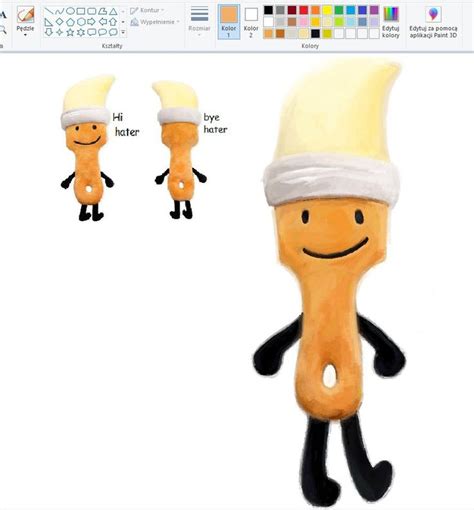Pick the custom mustard yellow swatch

coord(327,34)
